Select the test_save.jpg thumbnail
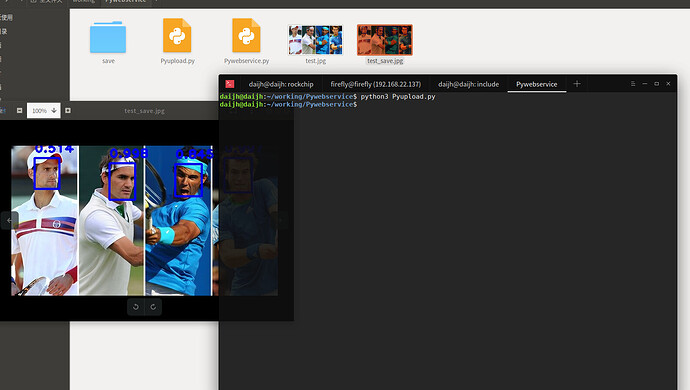The width and height of the screenshot is (690, 390). click(x=385, y=40)
